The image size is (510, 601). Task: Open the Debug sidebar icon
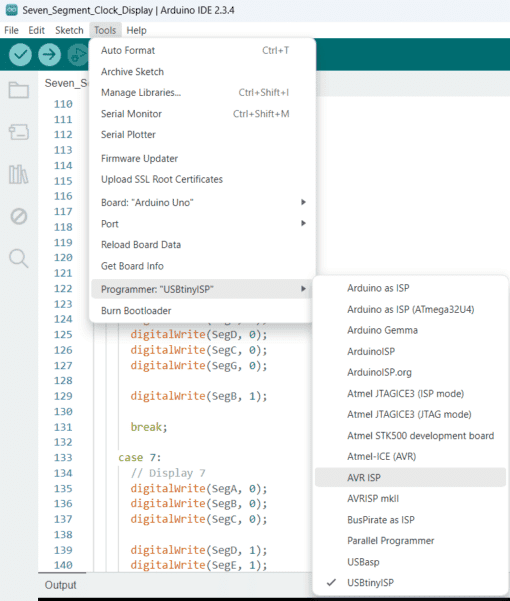coord(19,217)
